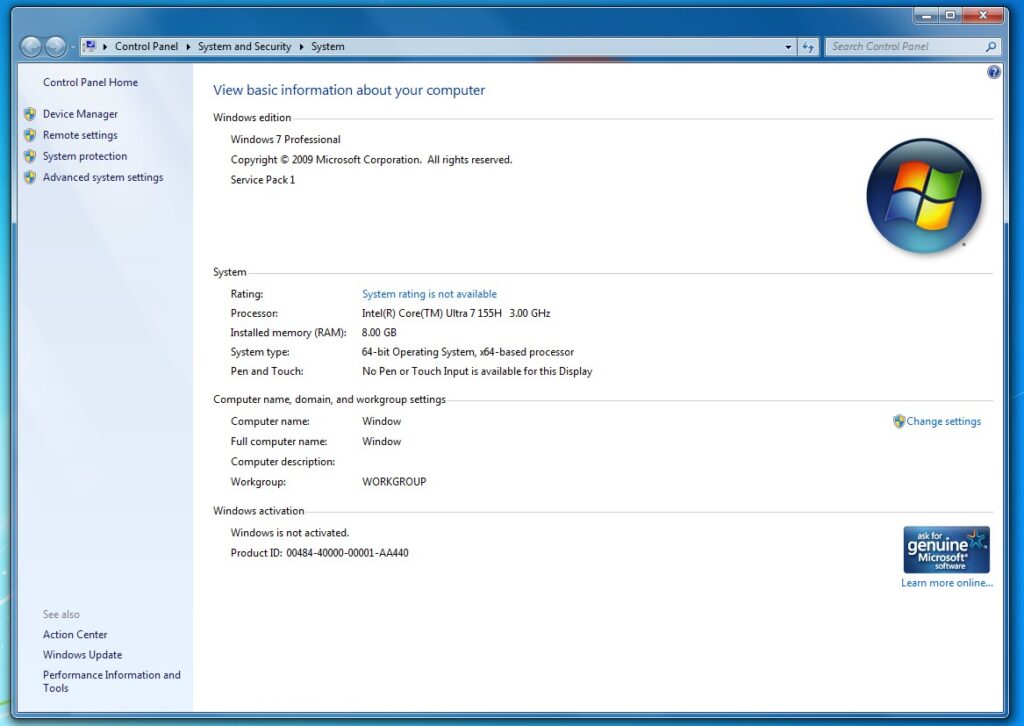
Task: Click the blue help question mark icon
Action: pos(993,72)
